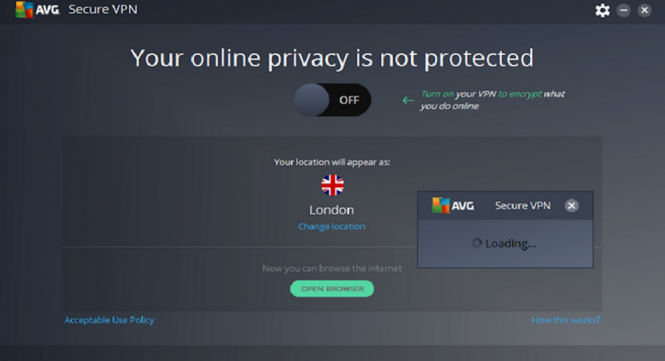Click the Loading... text in popup
Screen dimensions: 665x361
(511, 243)
